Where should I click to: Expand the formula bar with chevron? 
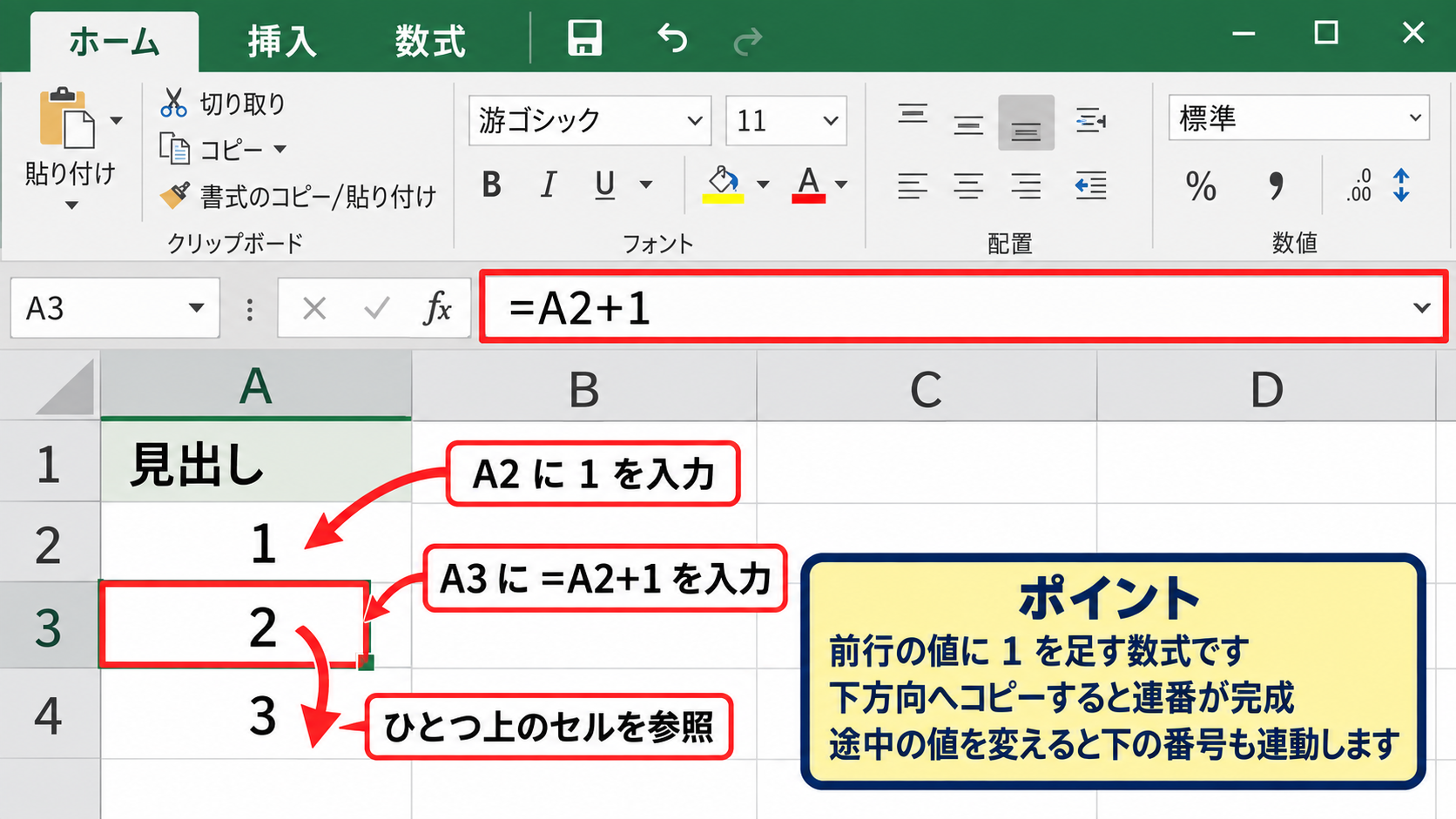click(x=1422, y=308)
